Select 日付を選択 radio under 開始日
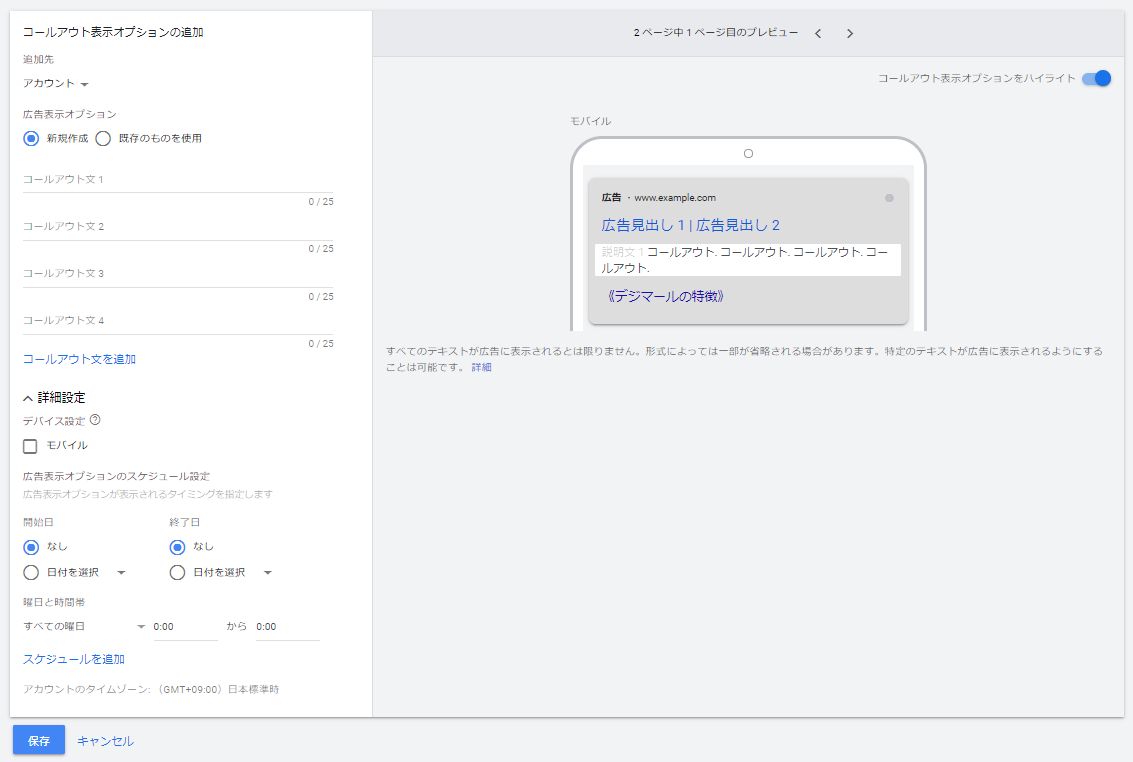The height and width of the screenshot is (762, 1133). (x=31, y=573)
